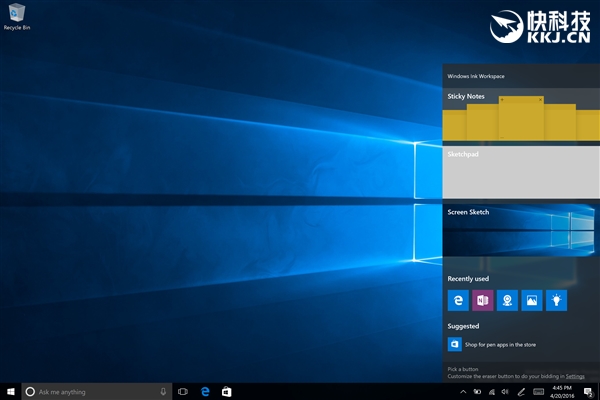The height and width of the screenshot is (400, 600).
Task: Open the Photos app tile in Recently used
Action: click(531, 300)
